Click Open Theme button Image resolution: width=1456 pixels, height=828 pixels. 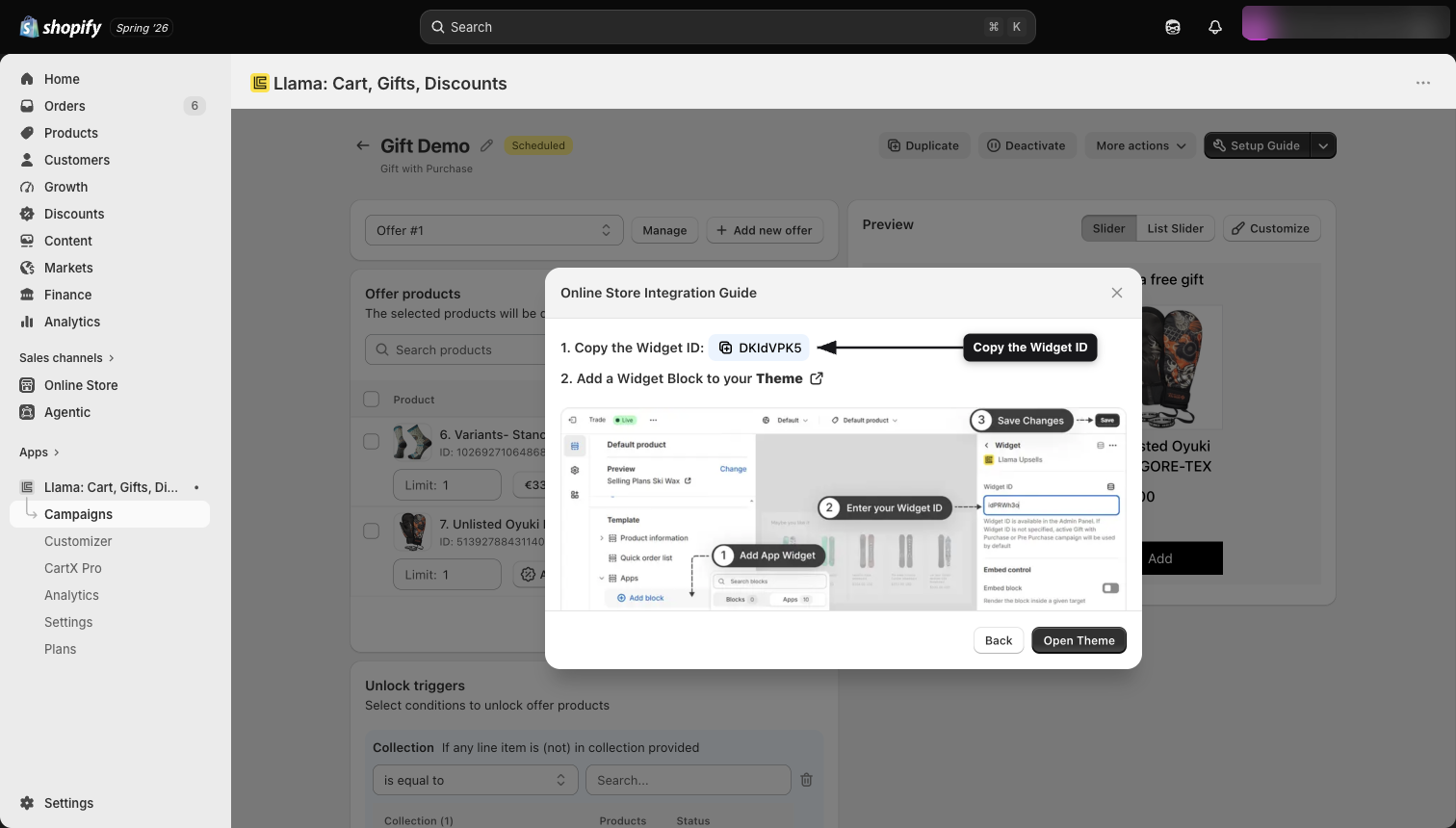tap(1079, 640)
